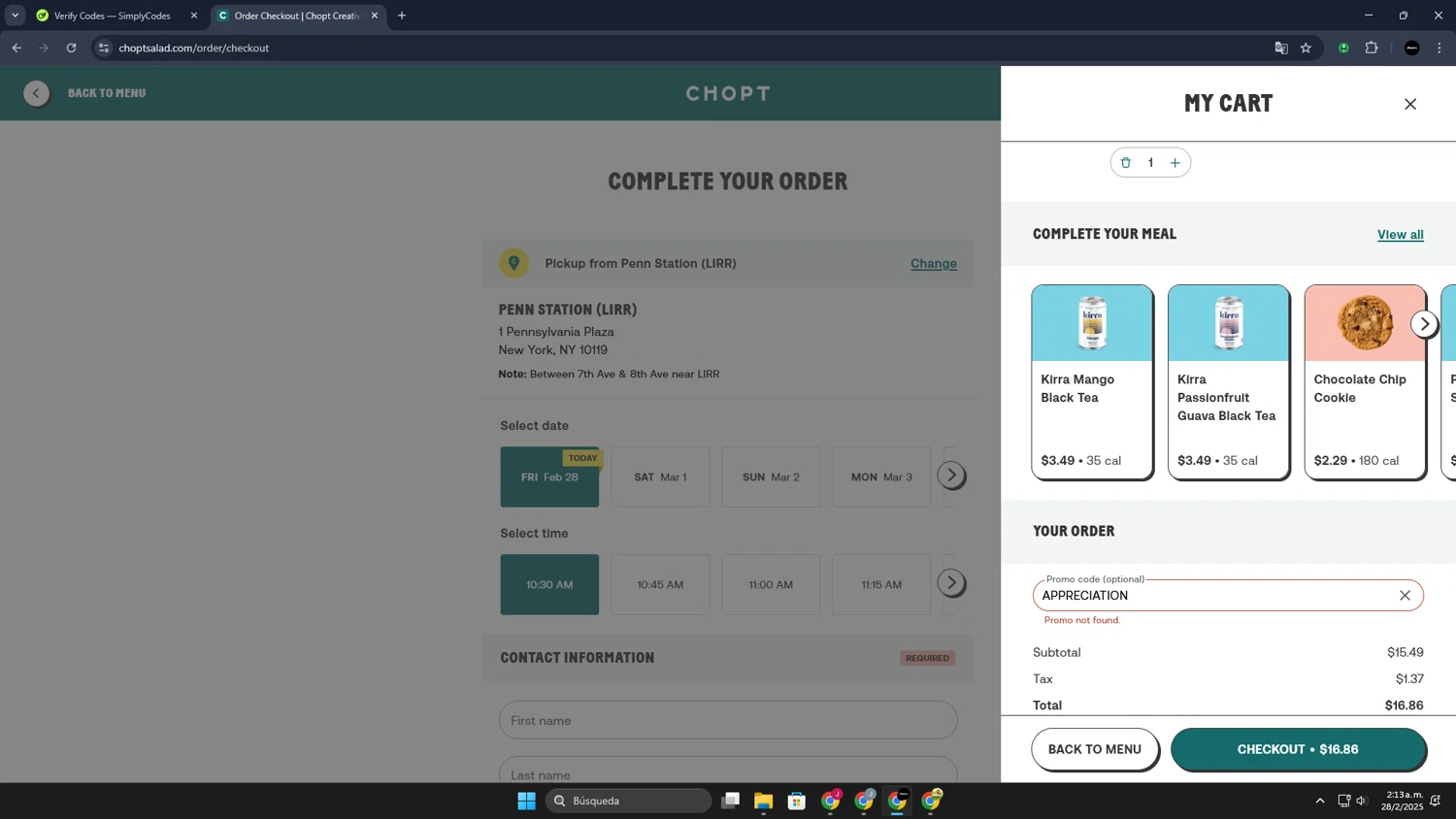
Task: Reload the page
Action: coord(71,48)
